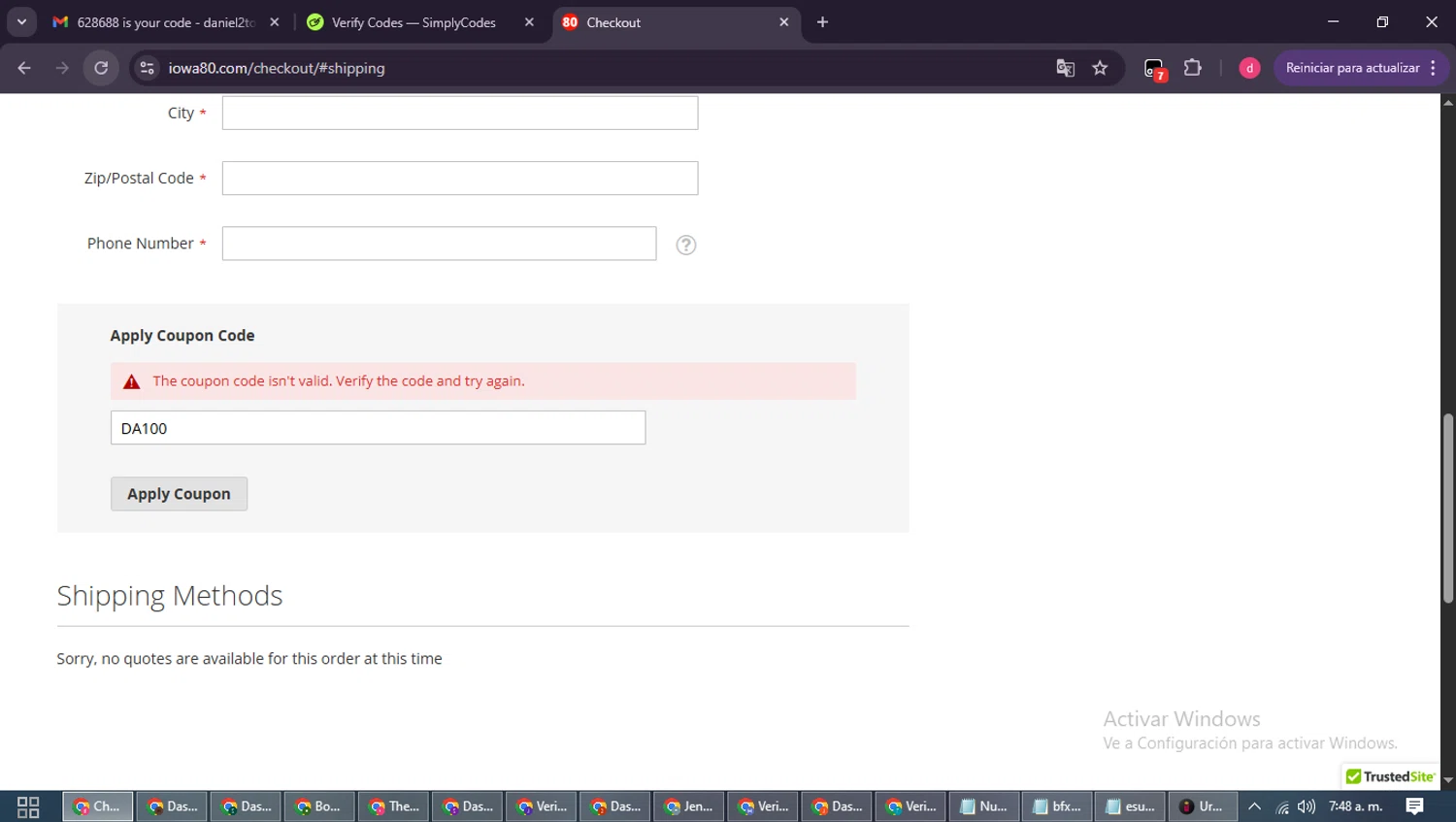Click the address bar URL iowa80.com/checkout
Screen dimensions: 1456x822
coord(277,68)
